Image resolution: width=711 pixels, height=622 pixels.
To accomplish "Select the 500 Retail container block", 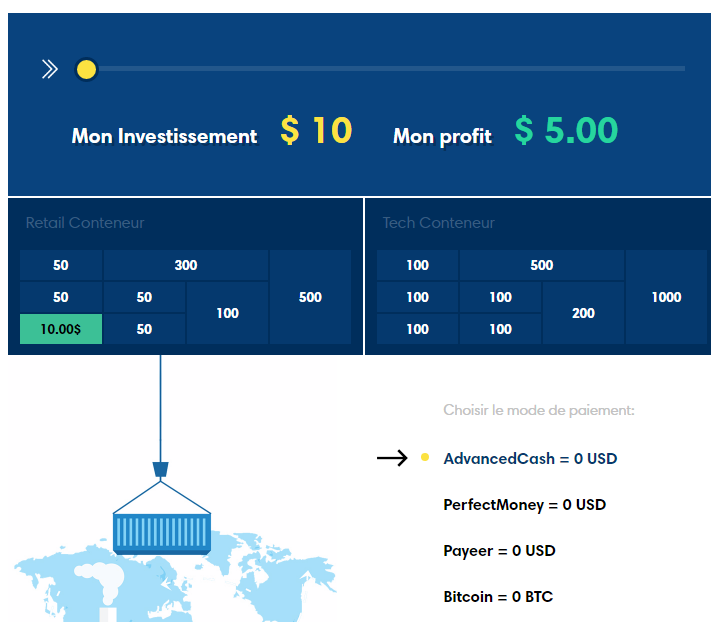I will [x=310, y=297].
